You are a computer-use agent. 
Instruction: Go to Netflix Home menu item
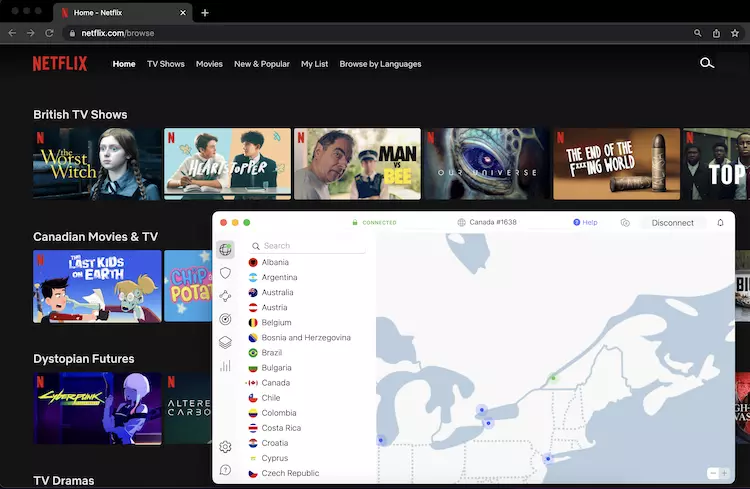click(x=124, y=64)
